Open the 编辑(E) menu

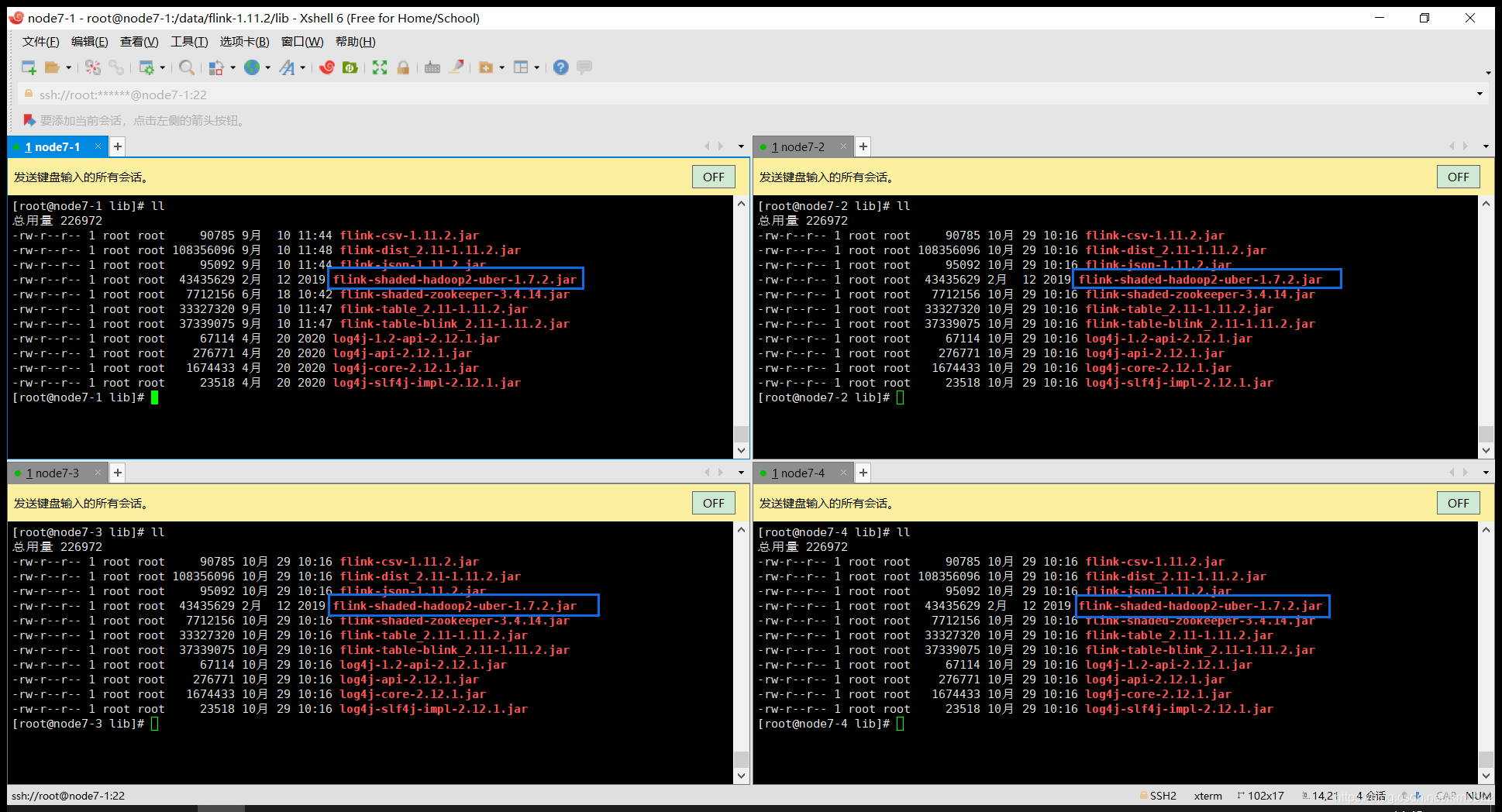[90, 42]
